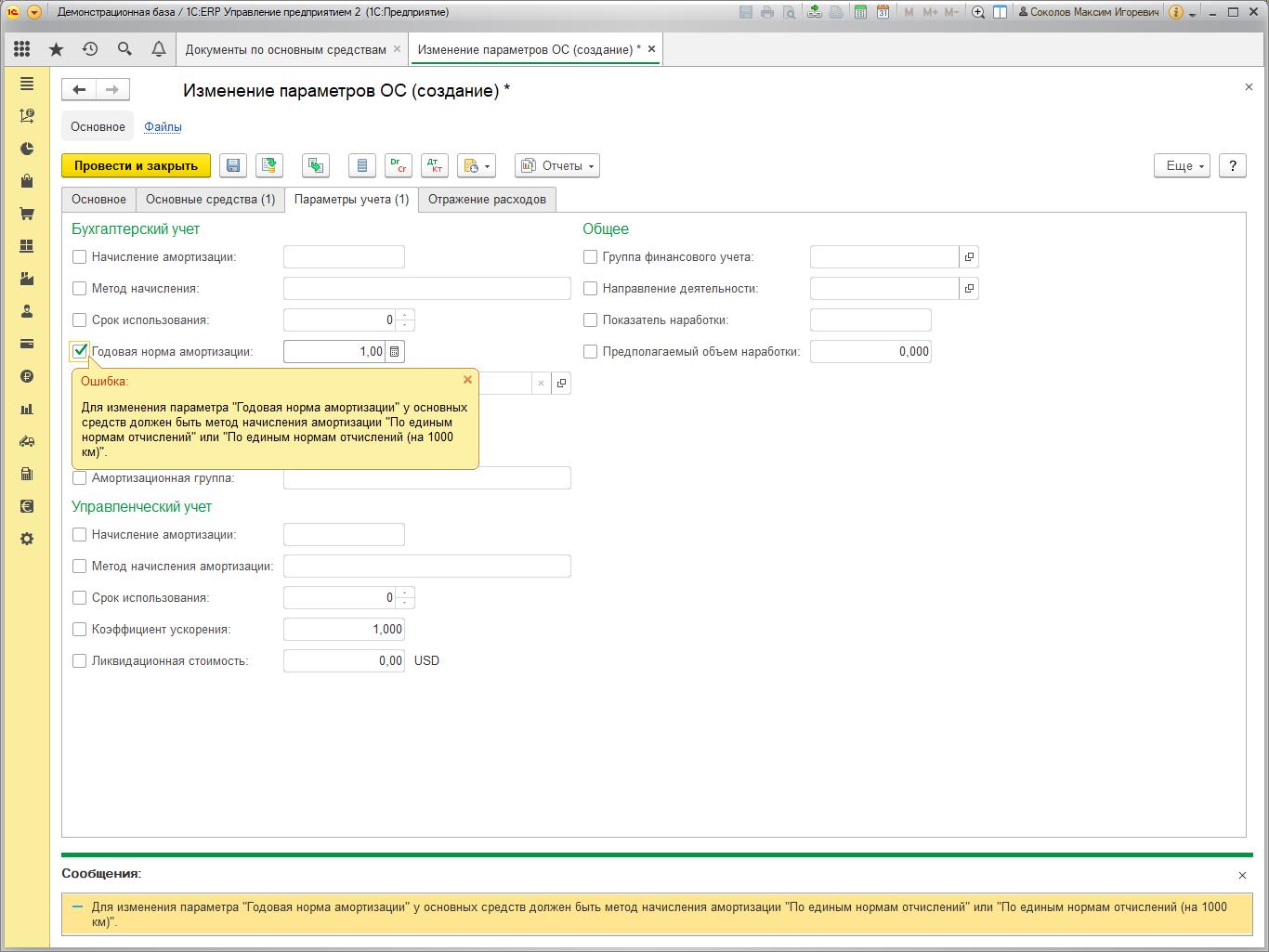Screen dimensions: 1269x952
Task: Save the document with the floppy icon
Action: (x=233, y=165)
